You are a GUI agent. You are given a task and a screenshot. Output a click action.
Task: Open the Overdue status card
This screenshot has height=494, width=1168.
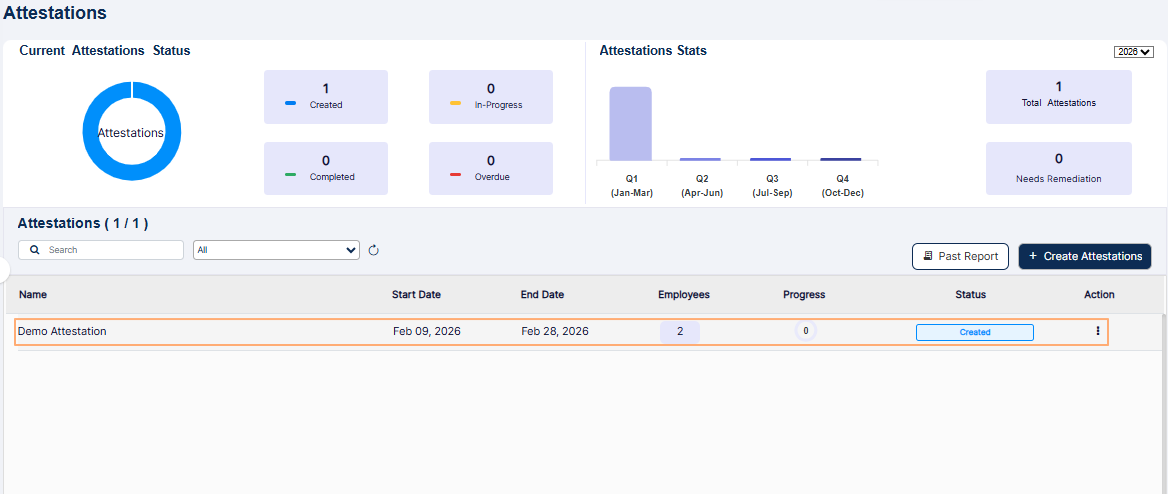[x=490, y=168]
